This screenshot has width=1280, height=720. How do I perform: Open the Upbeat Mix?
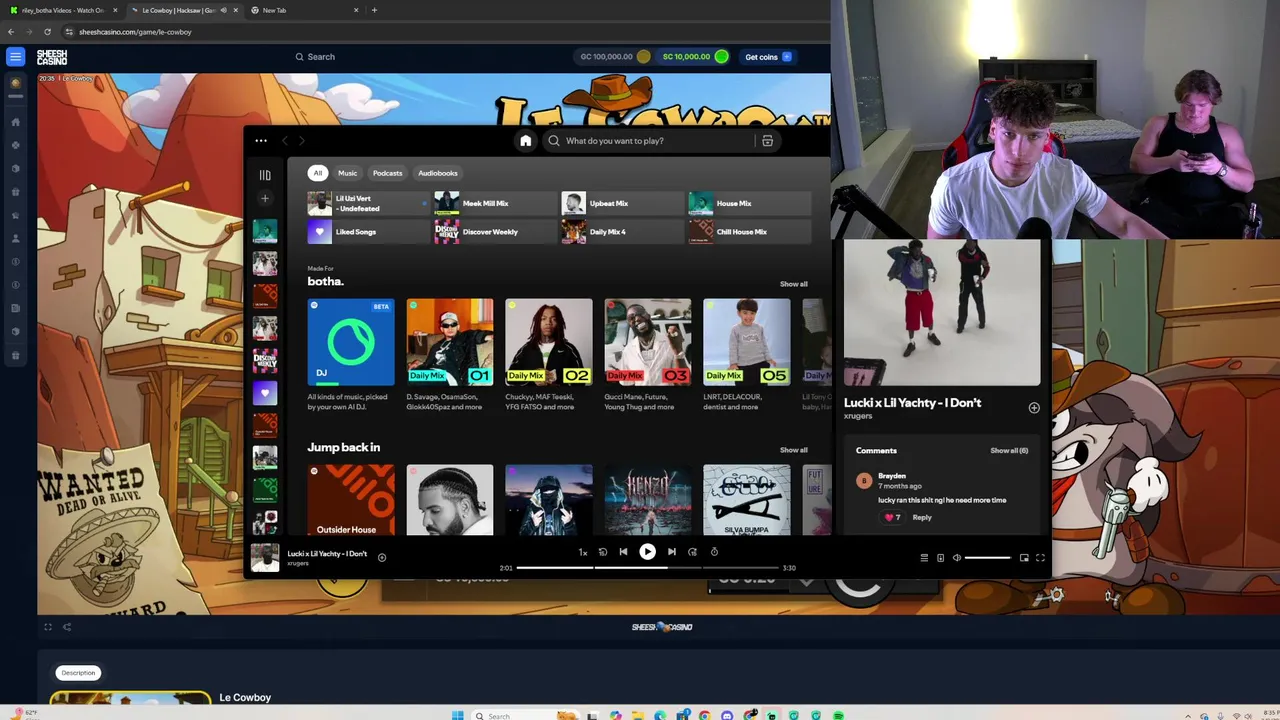(x=621, y=204)
